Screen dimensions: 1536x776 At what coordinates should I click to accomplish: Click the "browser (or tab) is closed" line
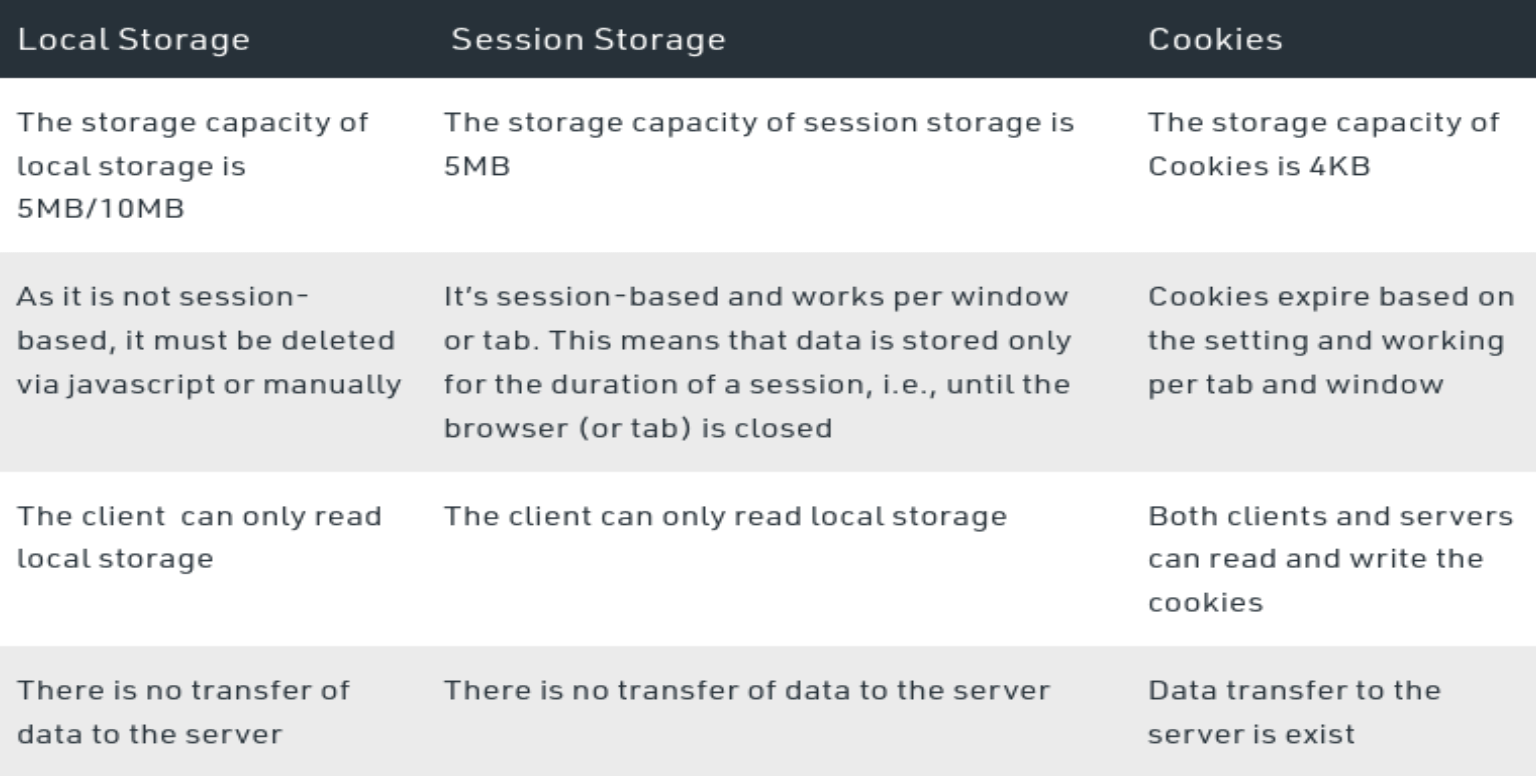(x=637, y=428)
